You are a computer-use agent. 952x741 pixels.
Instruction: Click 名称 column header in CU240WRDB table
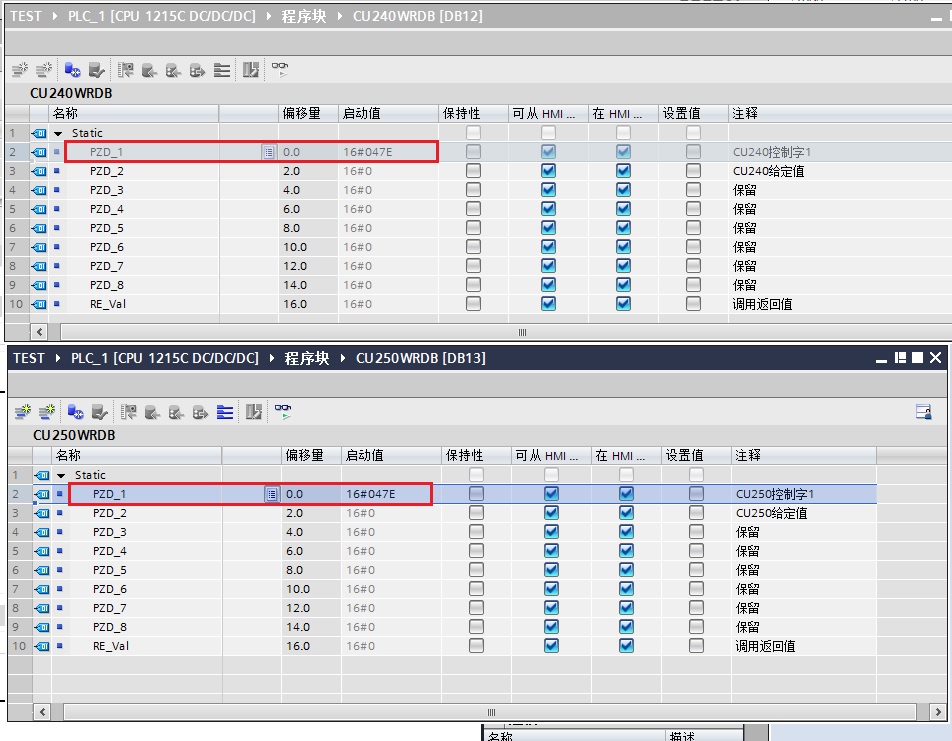coord(133,114)
